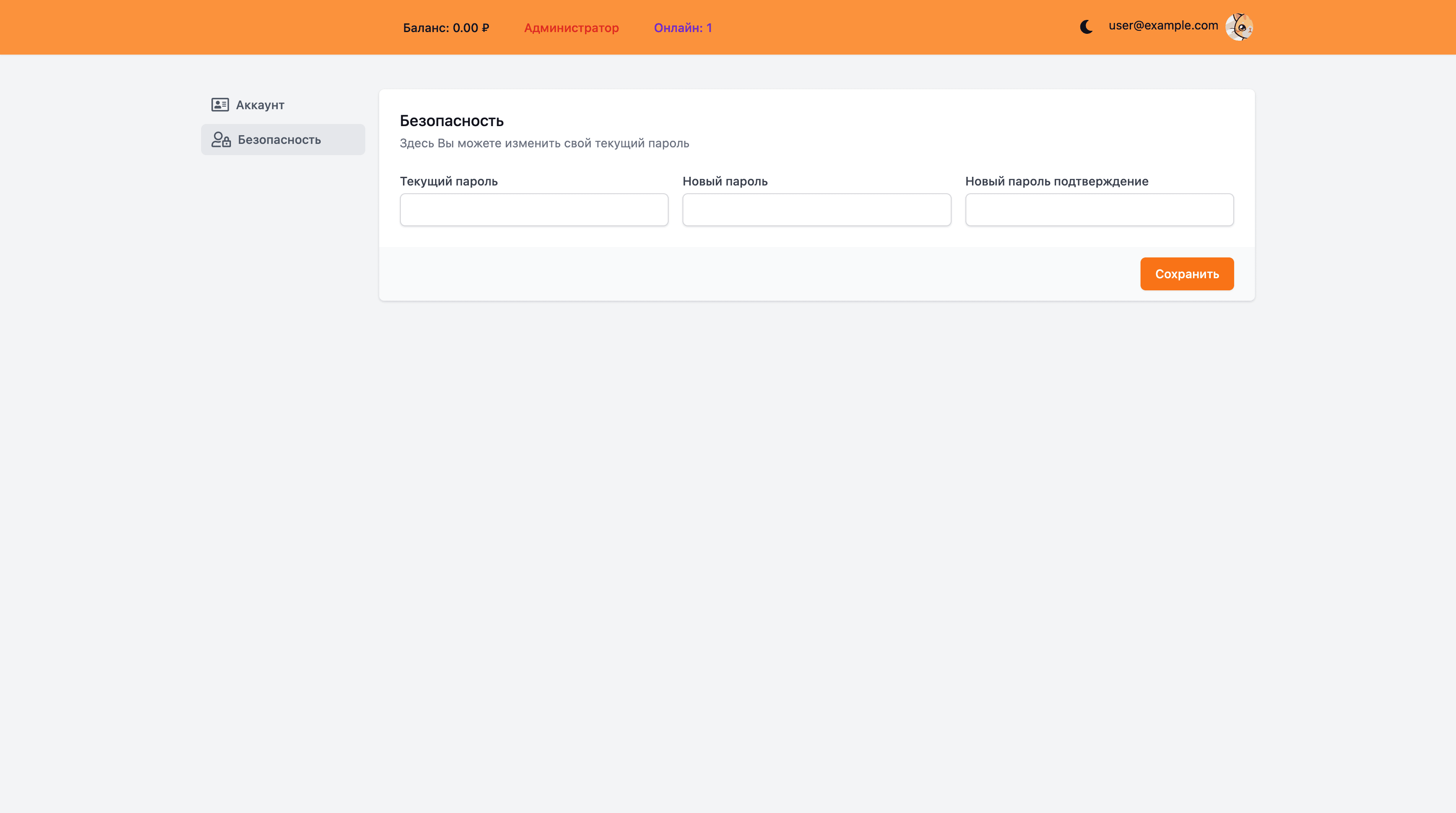Screen dimensions: 1456x813
Task: Click the Безопасность user lock icon
Action: tap(221, 140)
